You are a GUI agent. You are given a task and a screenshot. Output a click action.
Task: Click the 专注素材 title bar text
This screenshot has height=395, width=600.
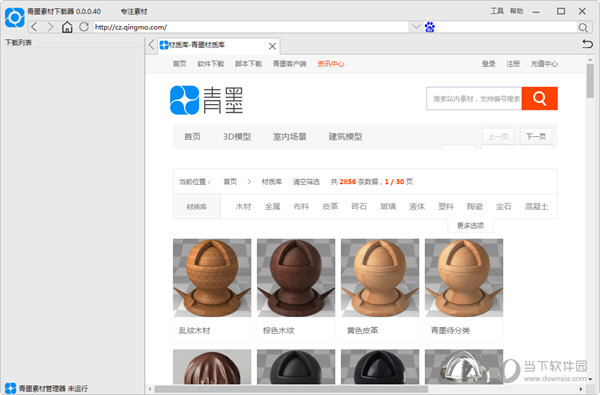pos(134,11)
